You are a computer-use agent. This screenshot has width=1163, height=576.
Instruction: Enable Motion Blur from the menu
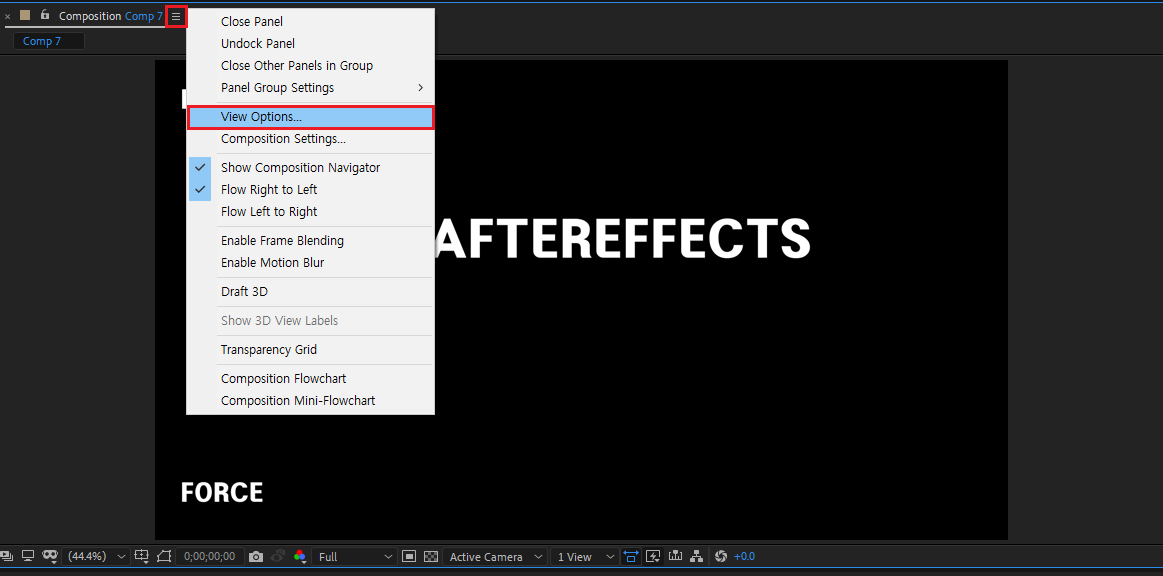[x=310, y=262]
